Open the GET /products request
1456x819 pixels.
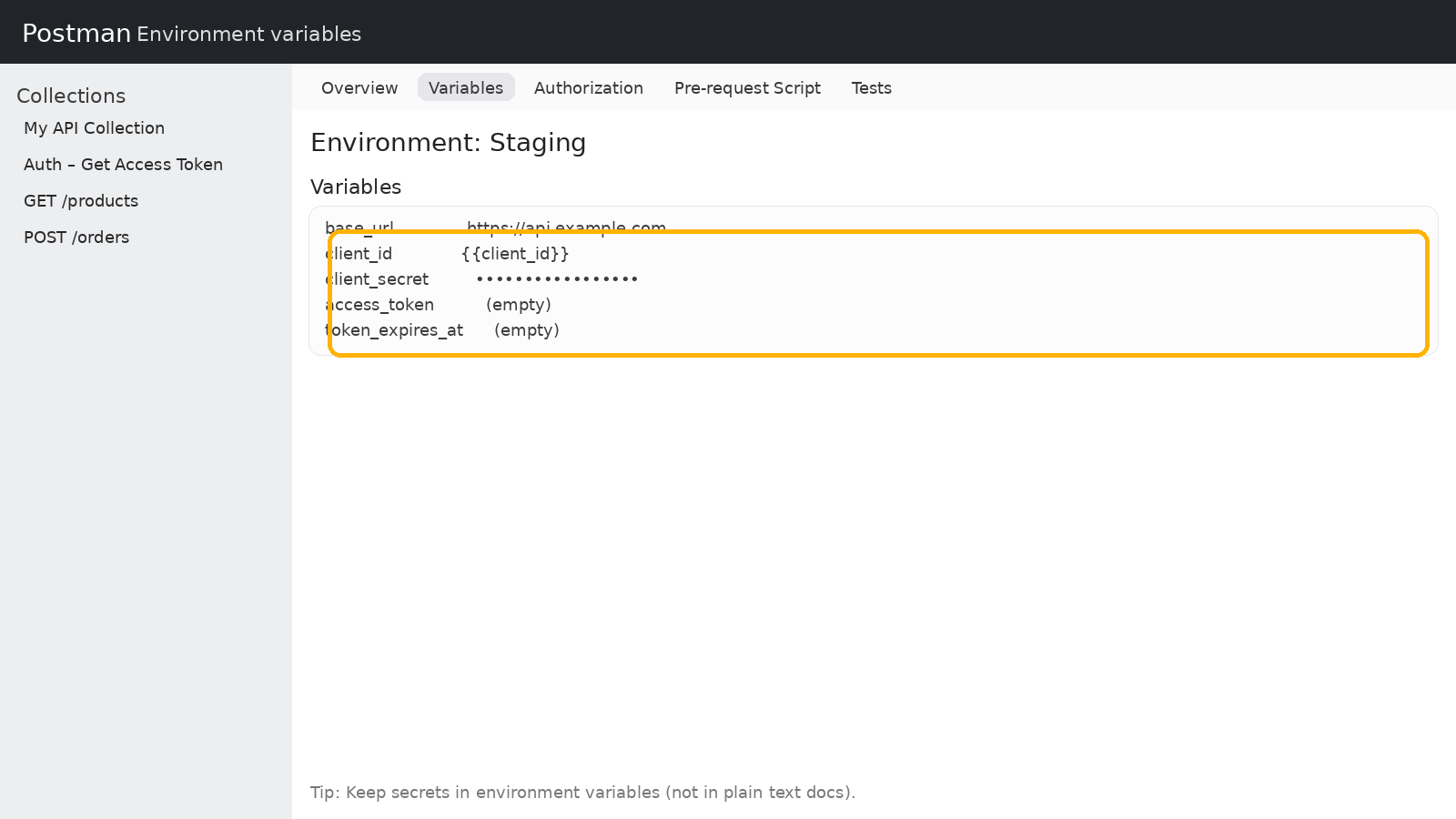tap(81, 201)
